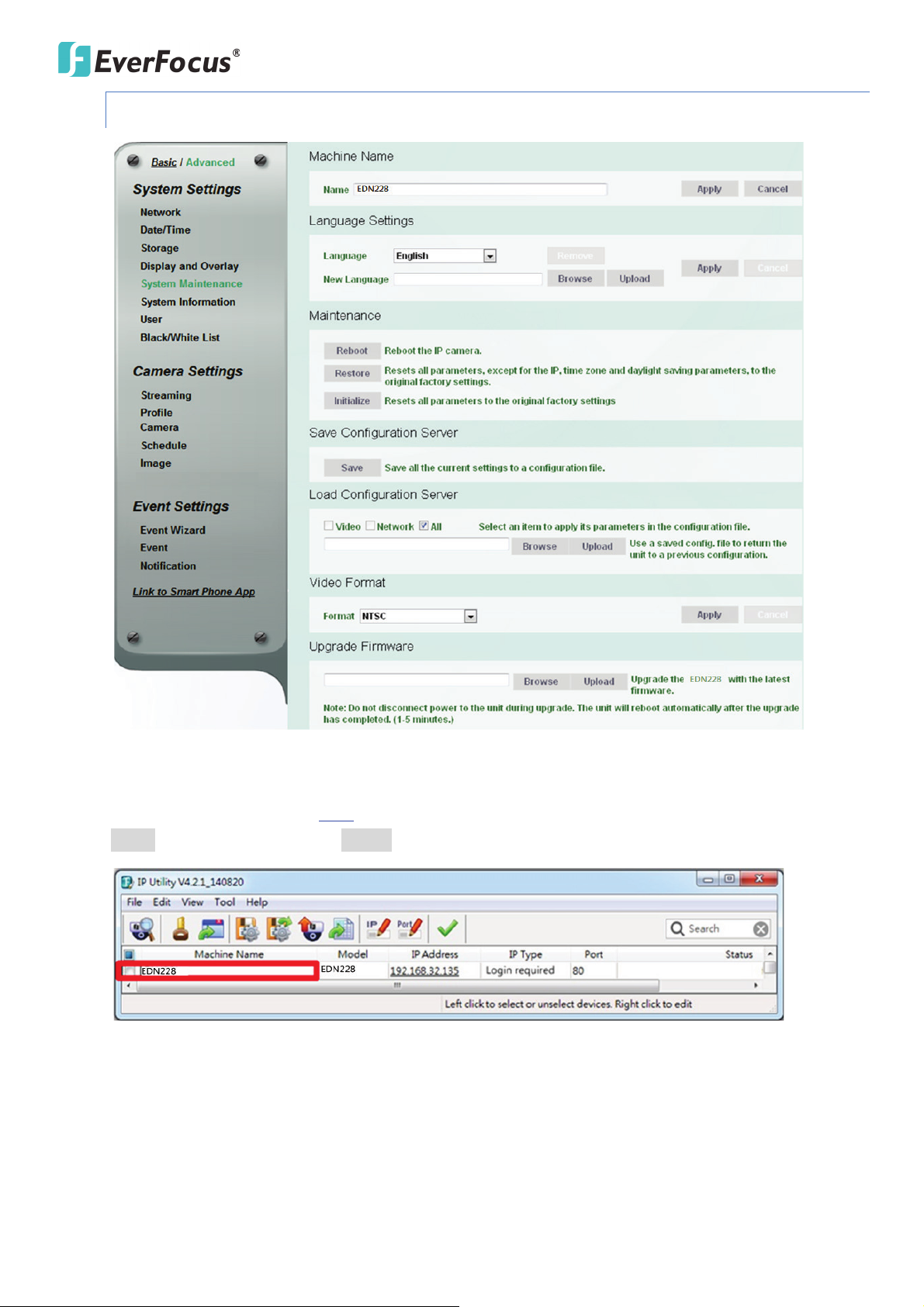Open the Tool menu in IP Utility

pyautogui.click(x=224, y=902)
